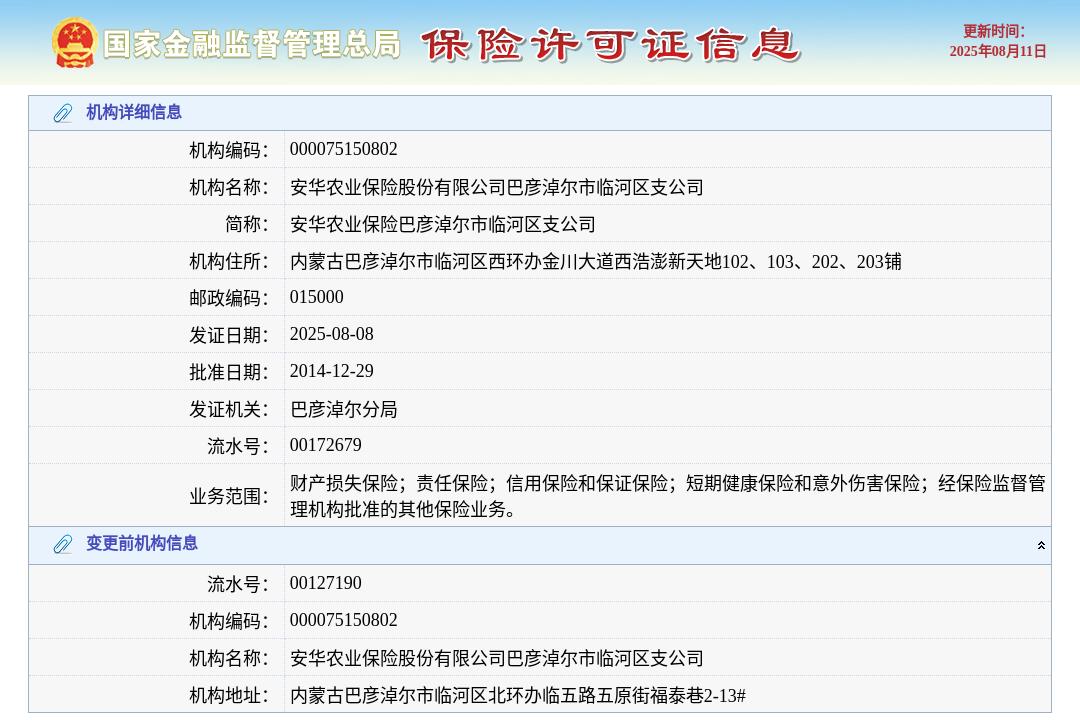Select the old address containing 福泰巷2-13#
This screenshot has width=1080, height=727.
518,695
